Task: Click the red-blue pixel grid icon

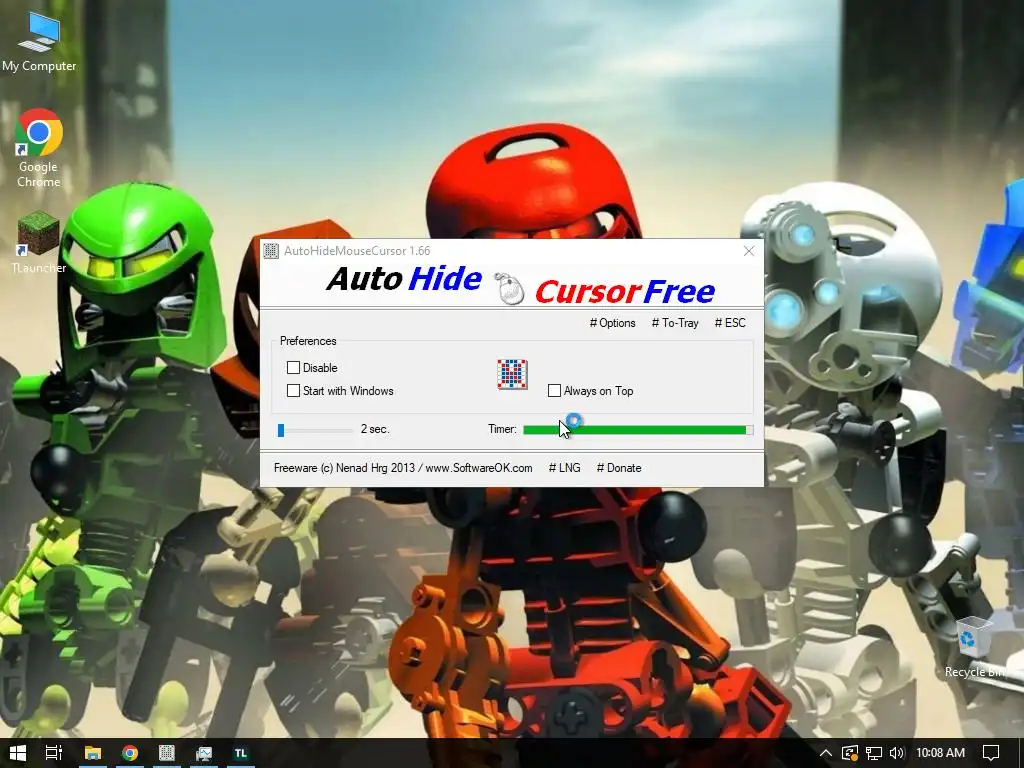Action: coord(512,374)
